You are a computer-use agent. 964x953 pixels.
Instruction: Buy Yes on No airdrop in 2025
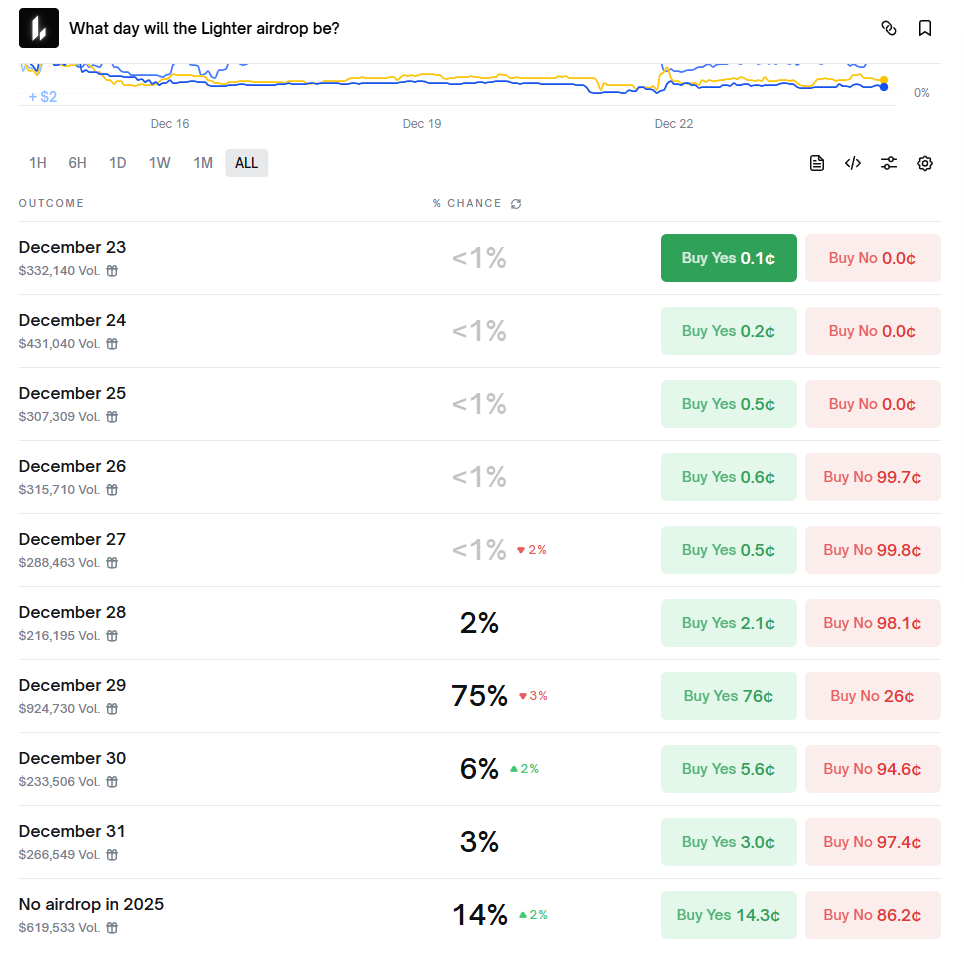click(x=728, y=914)
